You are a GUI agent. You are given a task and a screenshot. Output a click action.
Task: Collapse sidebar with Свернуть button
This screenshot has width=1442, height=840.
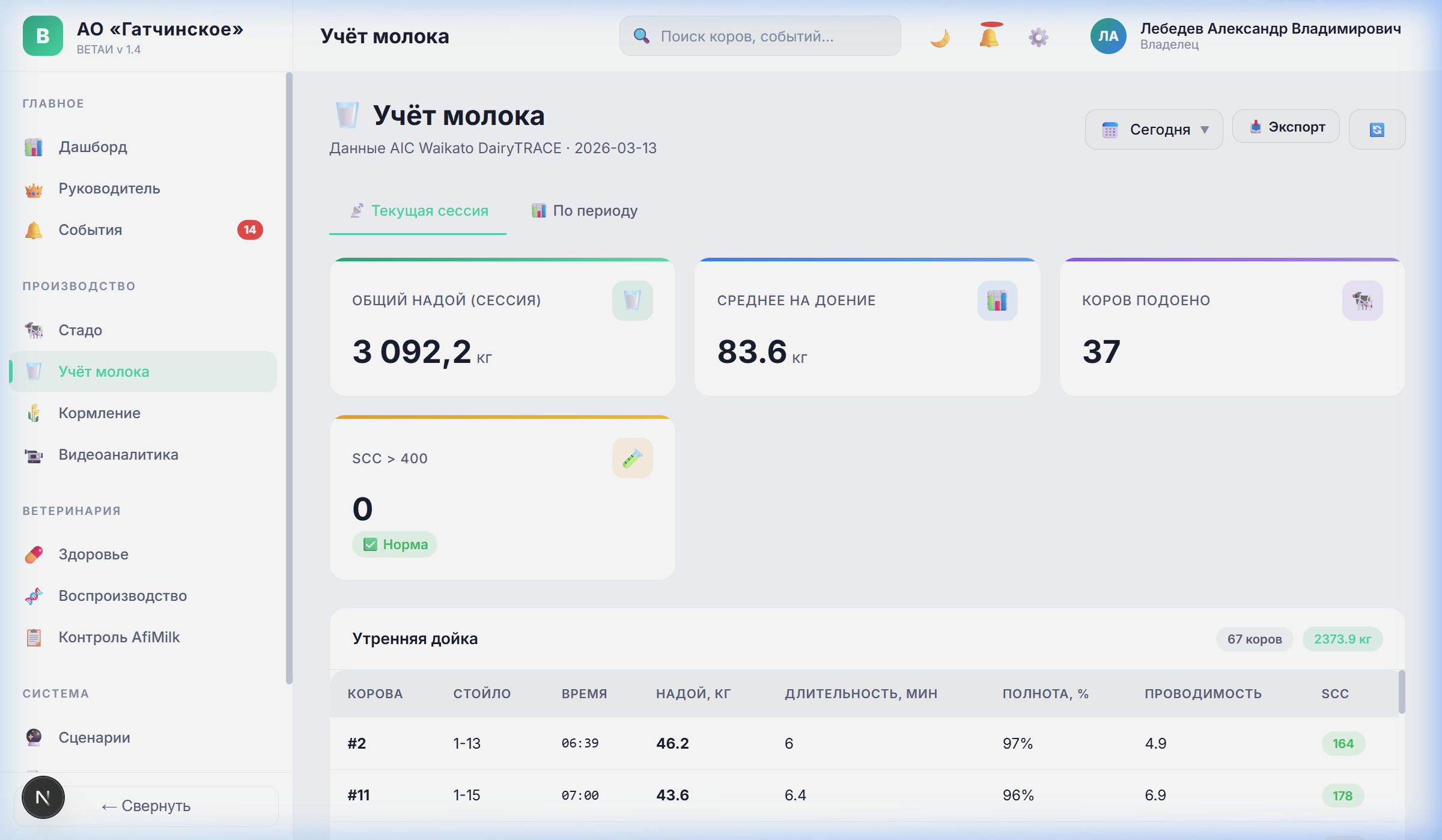146,806
